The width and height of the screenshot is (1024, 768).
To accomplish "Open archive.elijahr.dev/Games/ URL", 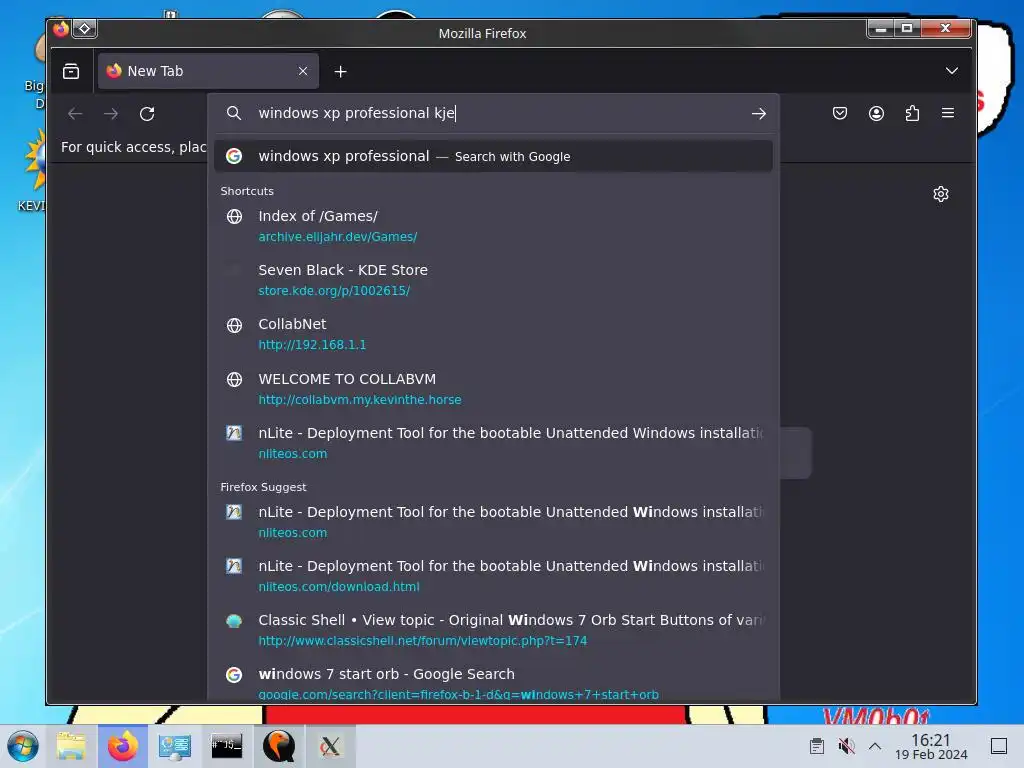I will click(338, 237).
